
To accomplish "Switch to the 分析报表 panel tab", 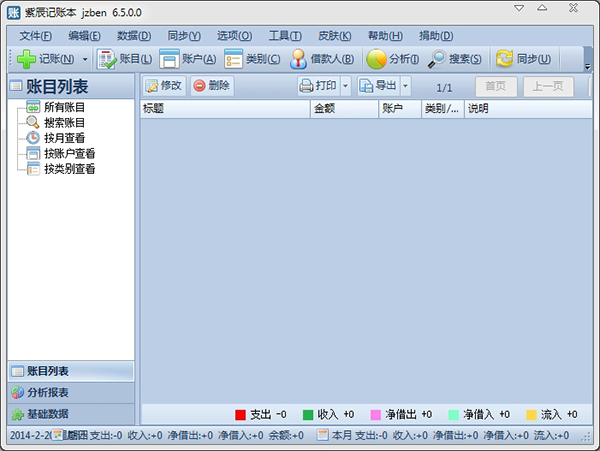I will point(71,392).
